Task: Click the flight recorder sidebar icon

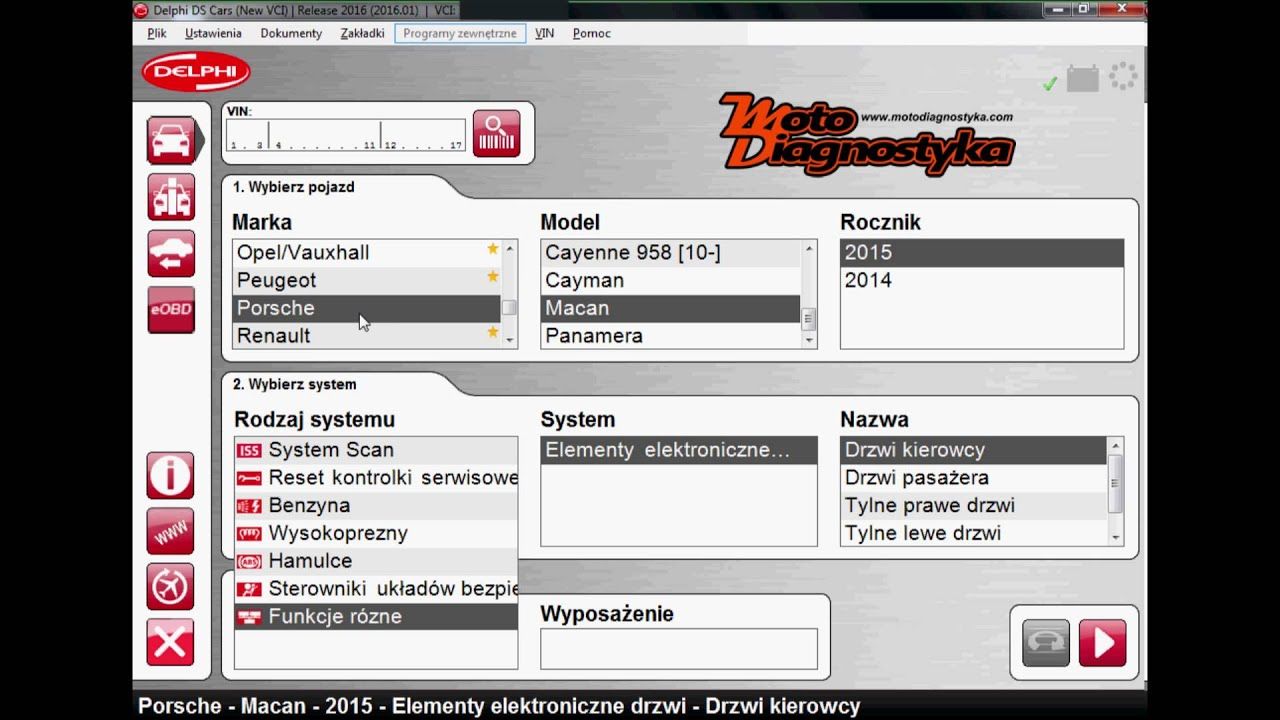Action: [170, 587]
